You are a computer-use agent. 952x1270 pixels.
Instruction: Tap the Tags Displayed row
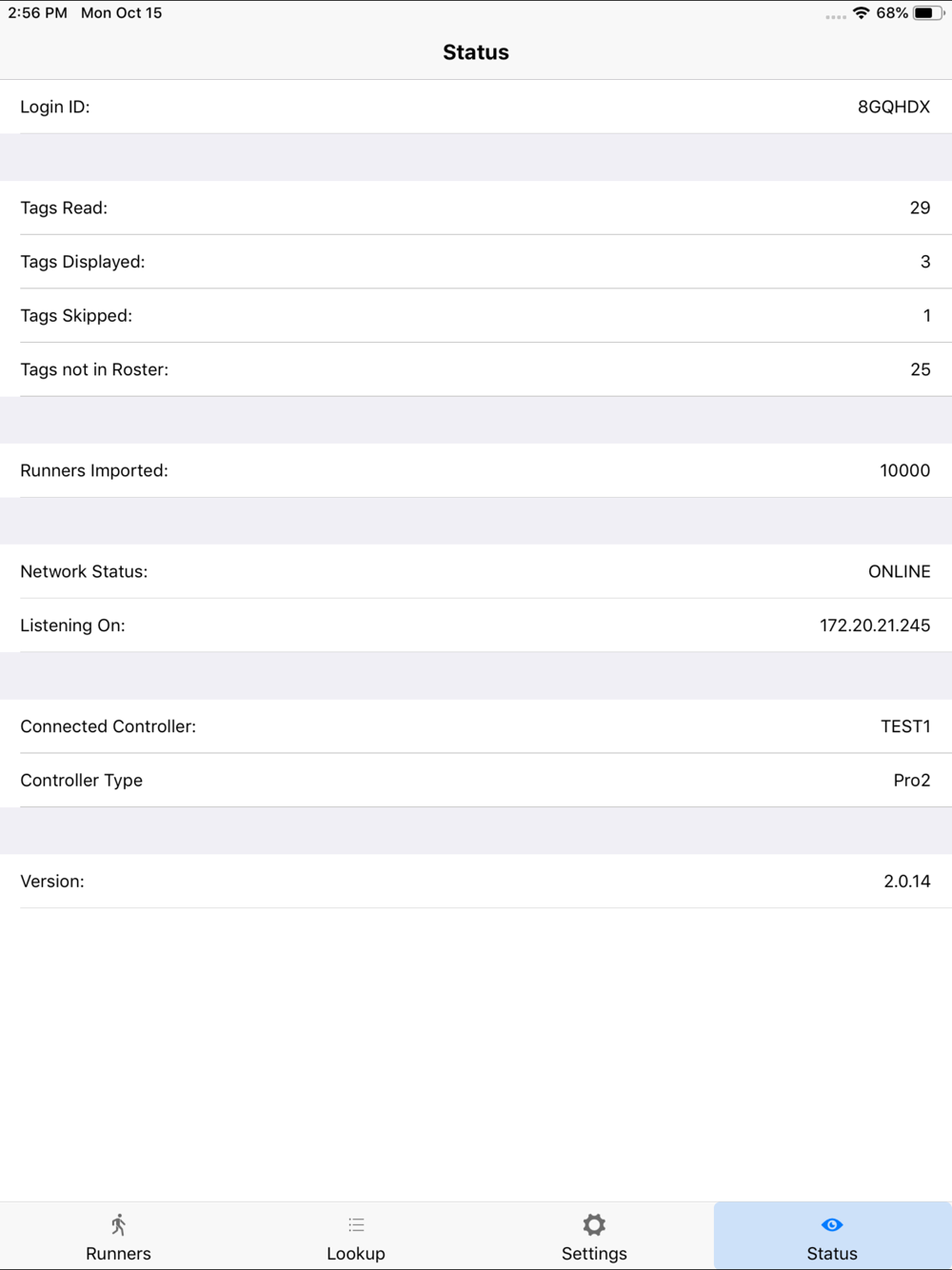click(x=476, y=262)
